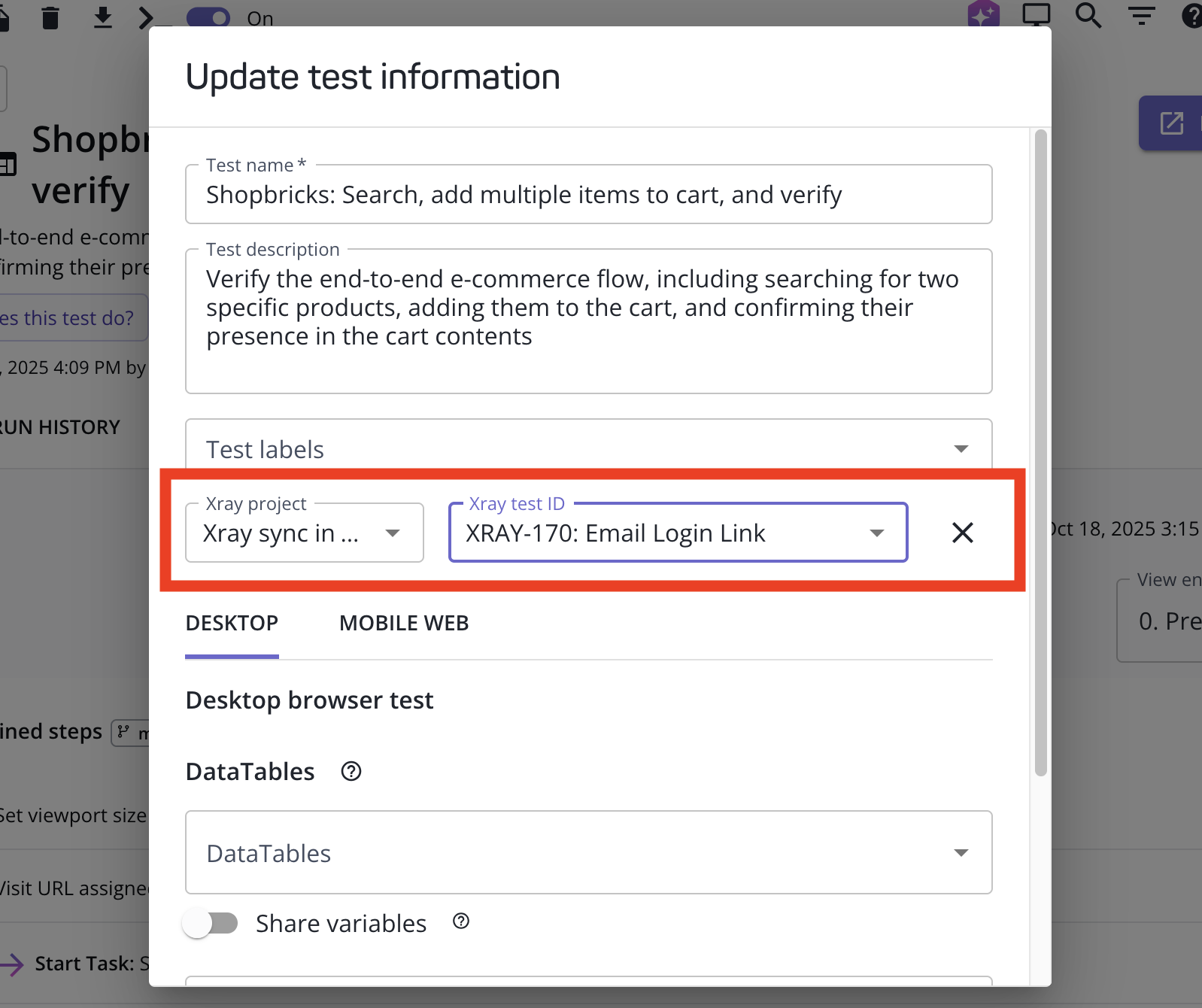Select the DESKTOP tab
The image size is (1202, 1008).
[x=232, y=623]
